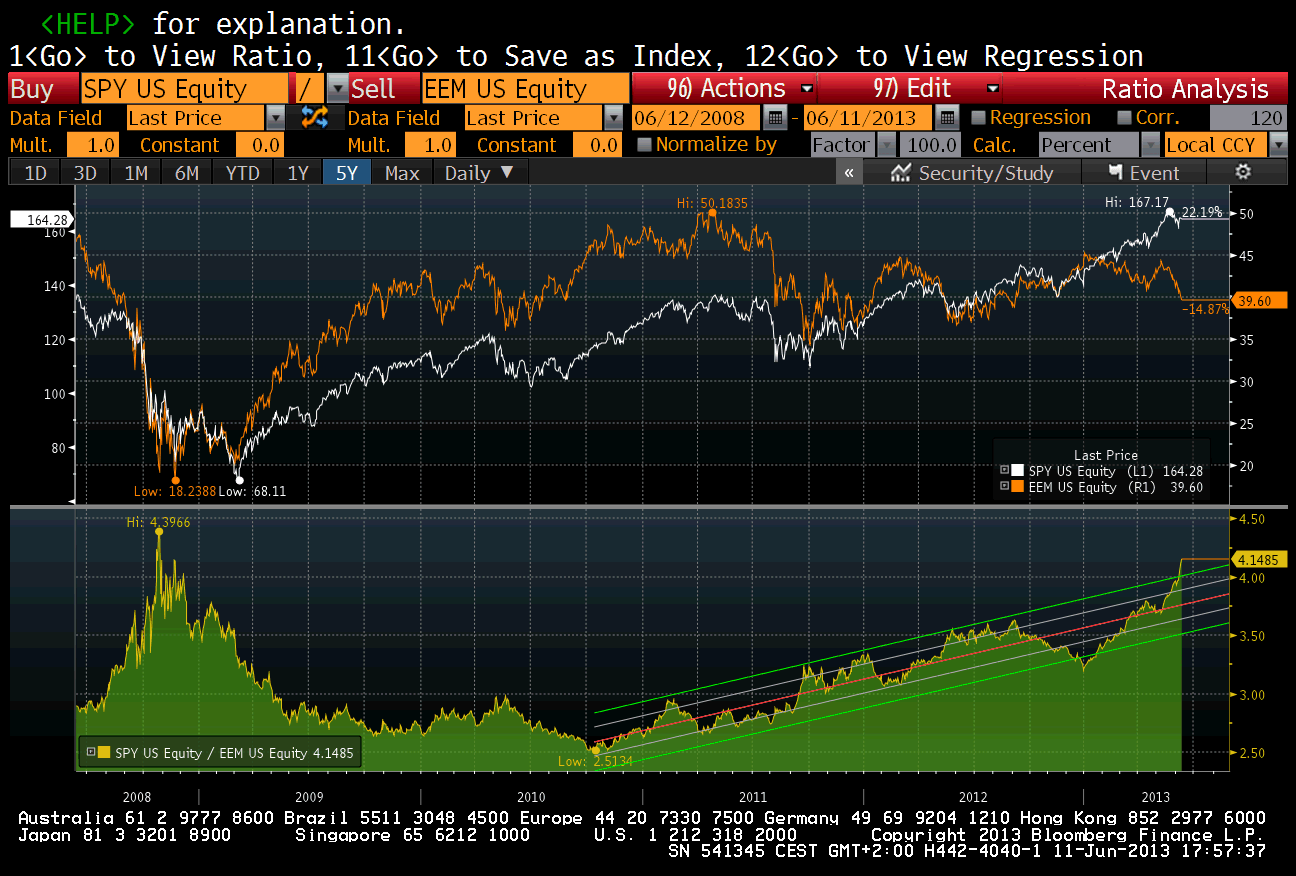The width and height of the screenshot is (1296, 876).
Task: Click the SPY US Equity security field
Action: 185,89
